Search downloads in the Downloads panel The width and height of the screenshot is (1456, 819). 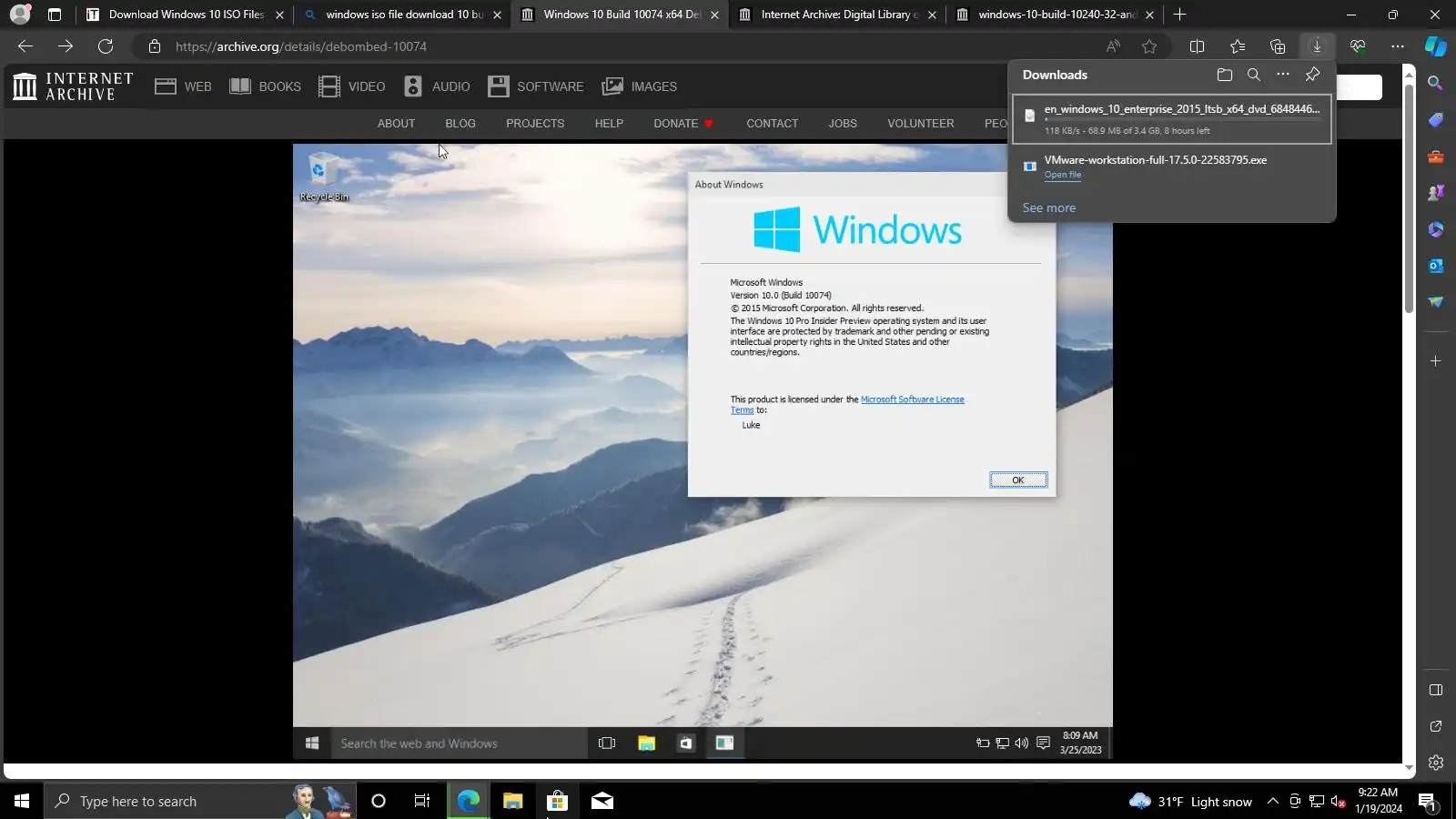[x=1254, y=75]
